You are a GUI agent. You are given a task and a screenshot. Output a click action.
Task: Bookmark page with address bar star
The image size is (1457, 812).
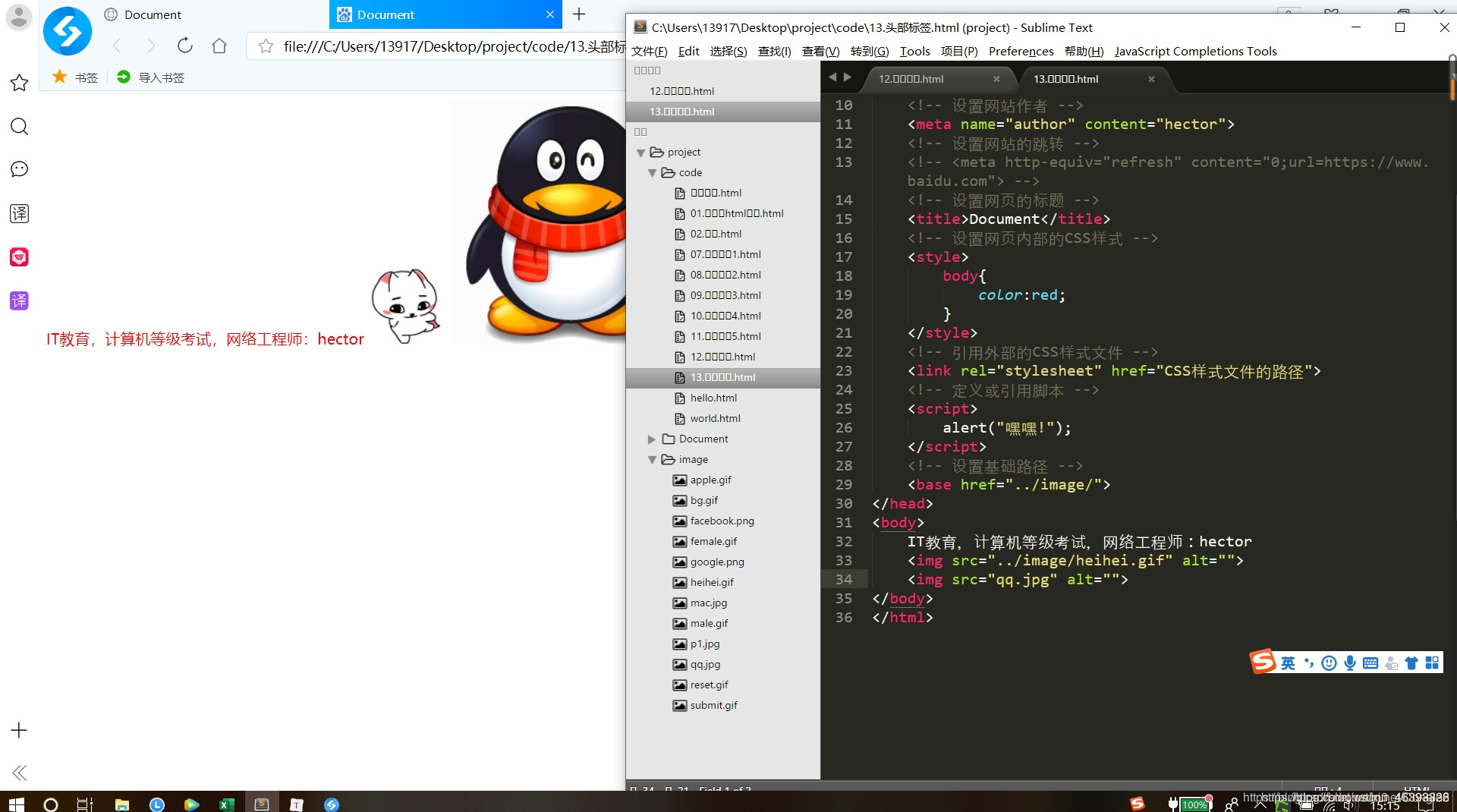266,46
